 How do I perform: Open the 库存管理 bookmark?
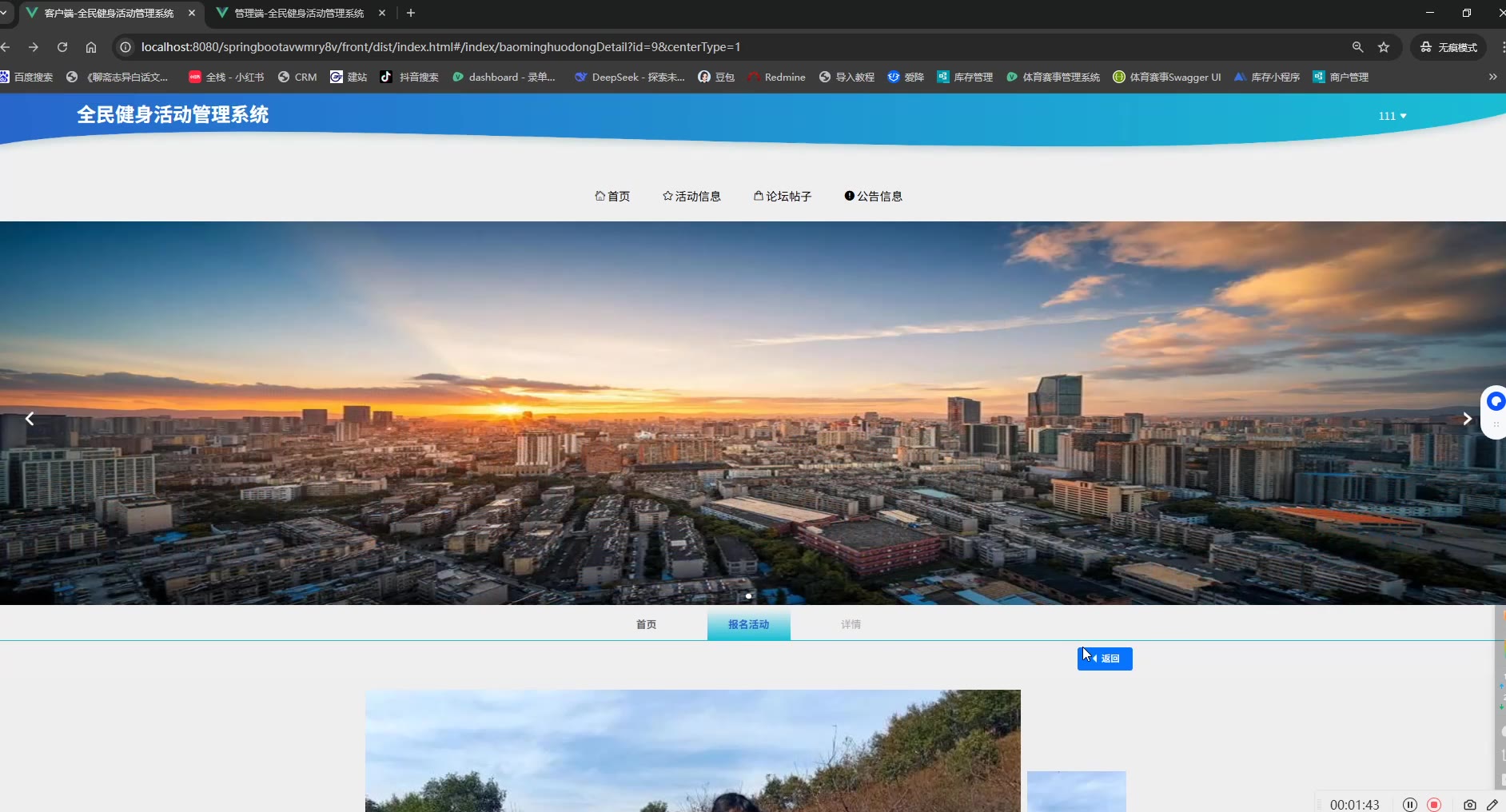click(965, 77)
